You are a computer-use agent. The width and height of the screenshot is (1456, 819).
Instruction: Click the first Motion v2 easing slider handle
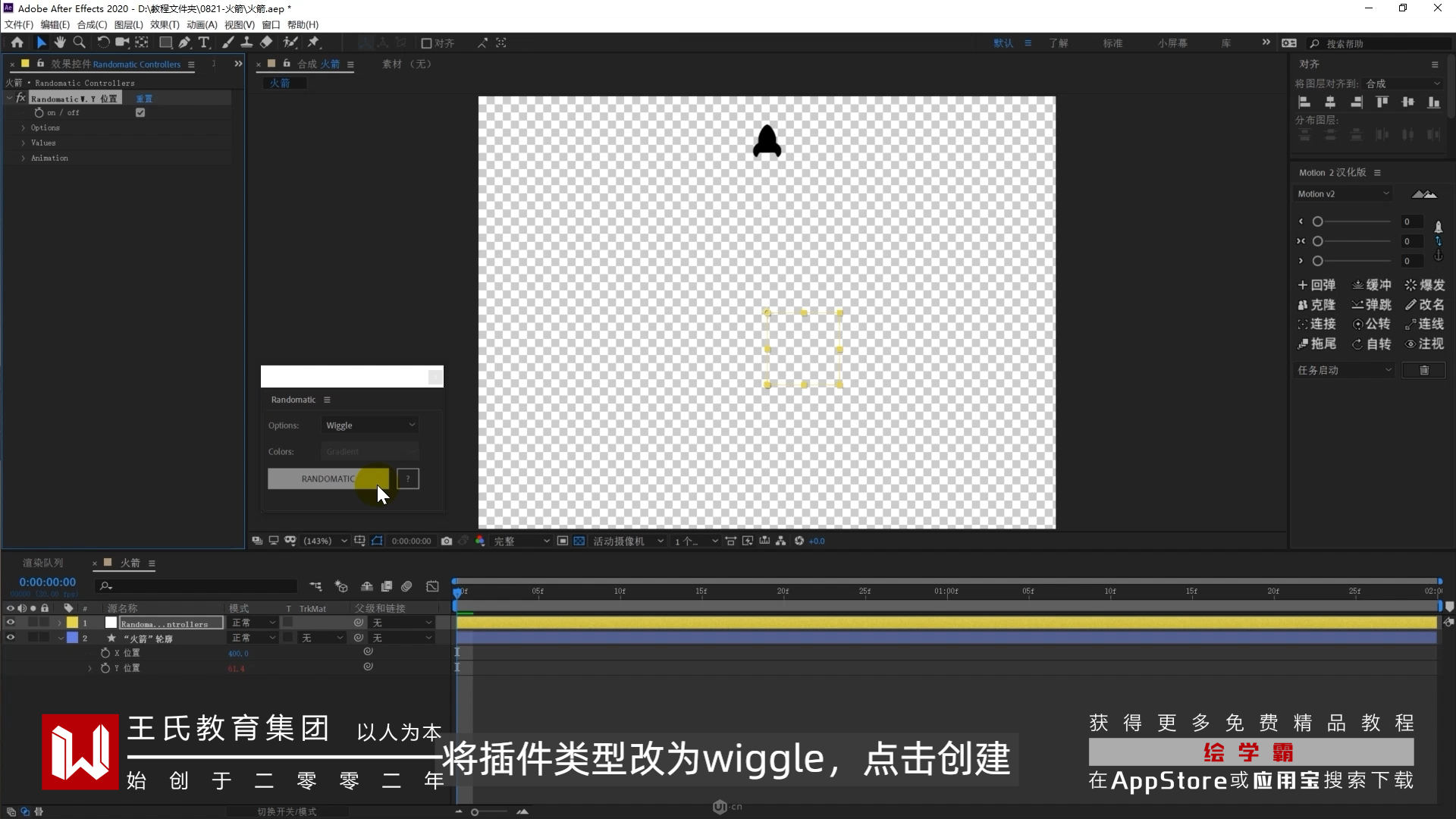click(x=1317, y=221)
